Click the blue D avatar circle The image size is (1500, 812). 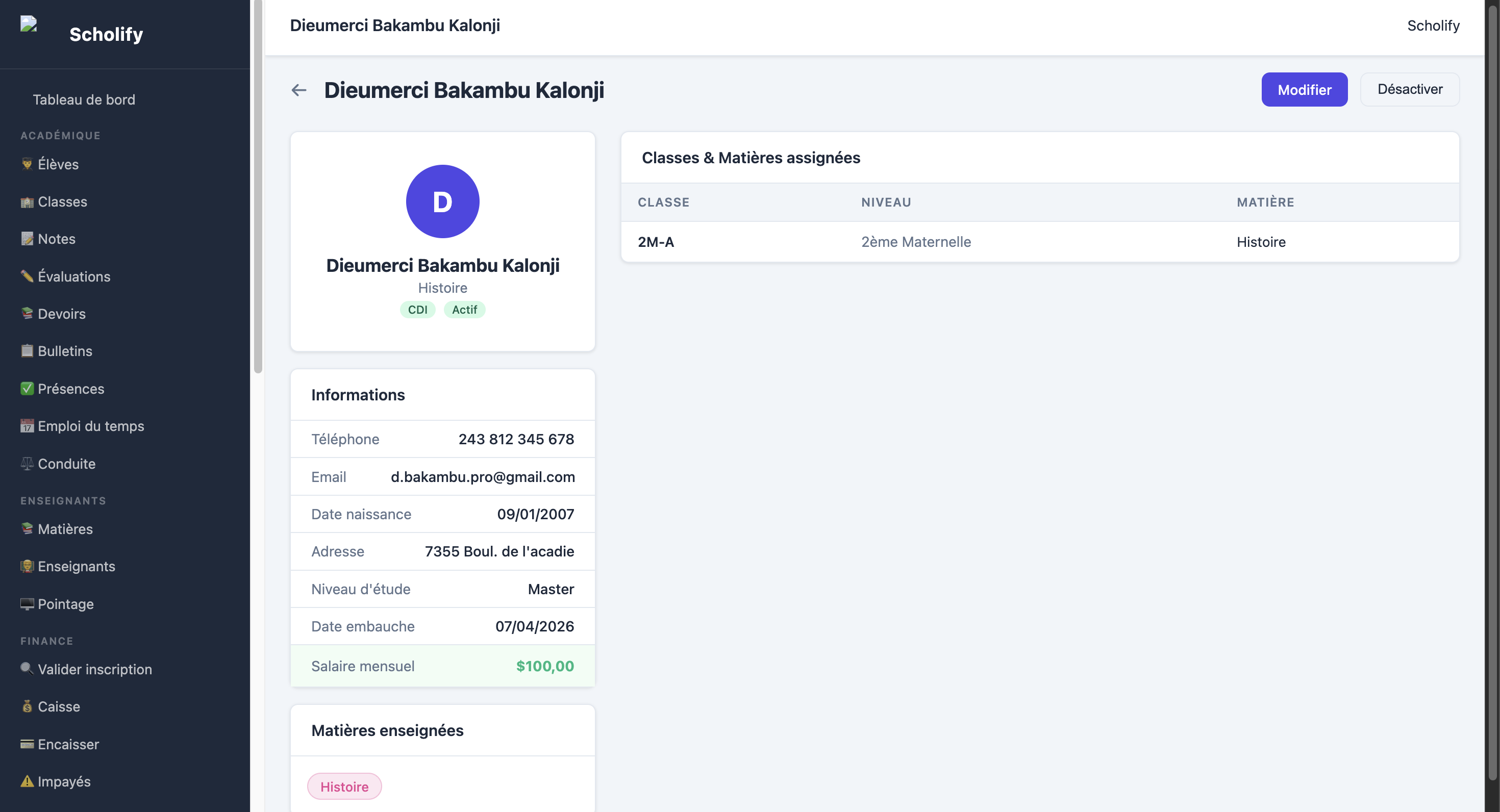click(442, 201)
